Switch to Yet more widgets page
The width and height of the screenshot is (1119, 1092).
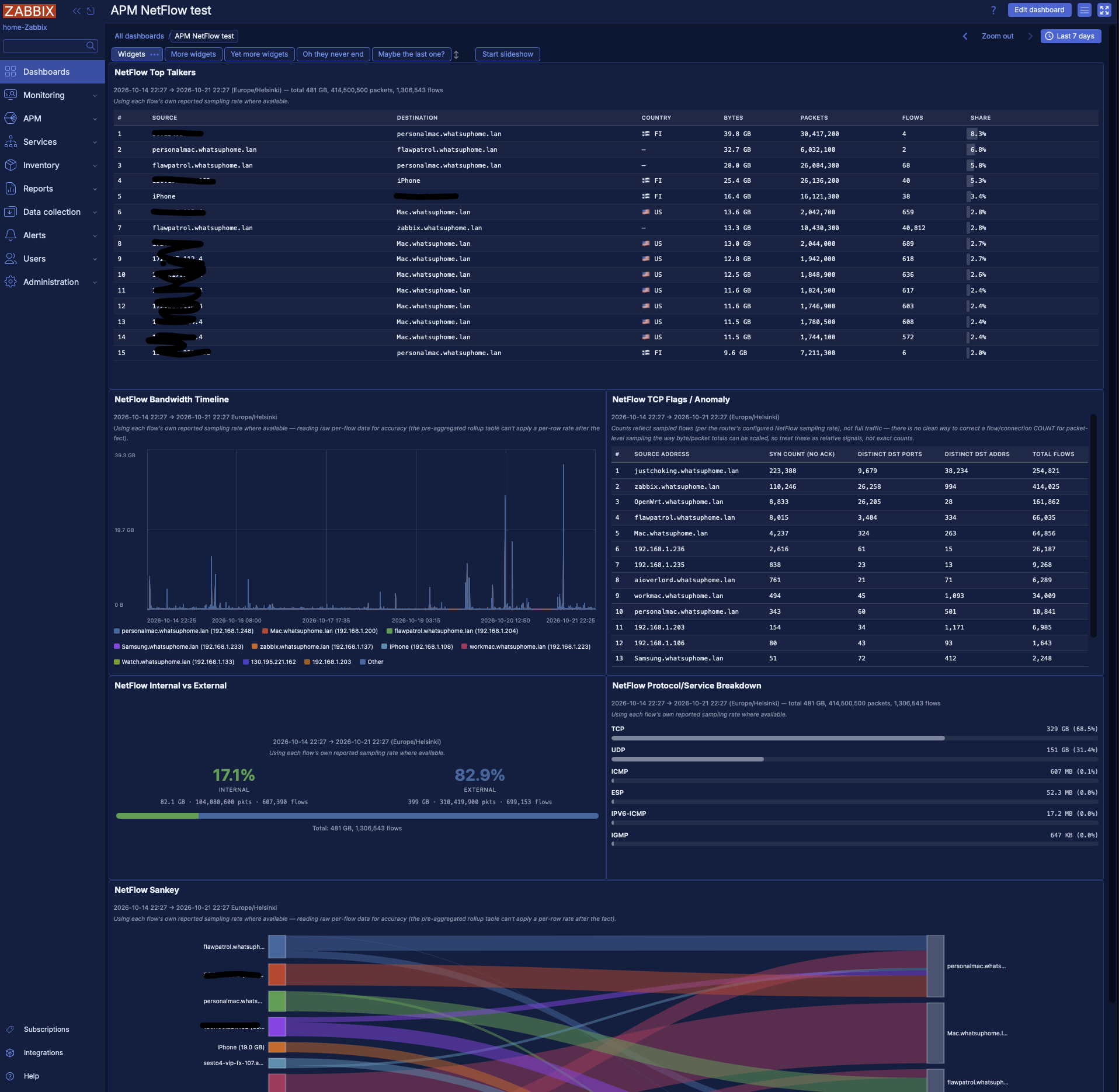click(259, 54)
